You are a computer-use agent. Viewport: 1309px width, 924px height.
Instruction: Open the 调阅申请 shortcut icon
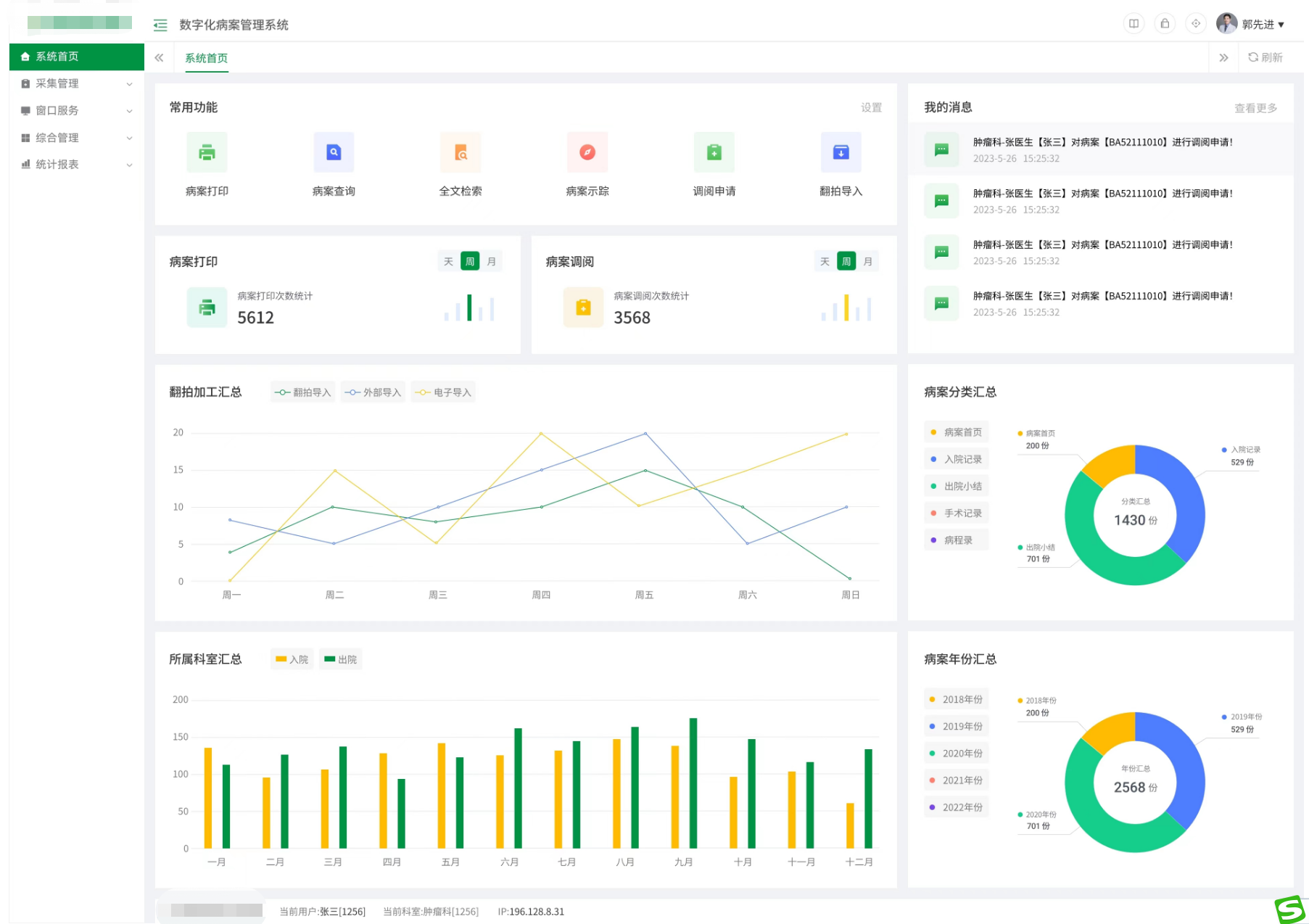[714, 152]
